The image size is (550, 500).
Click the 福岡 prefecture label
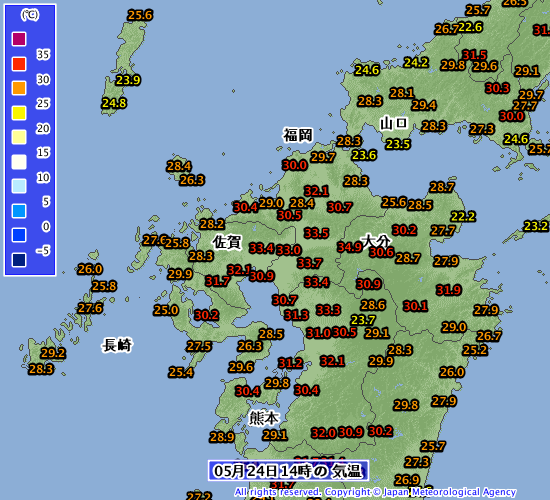[298, 135]
